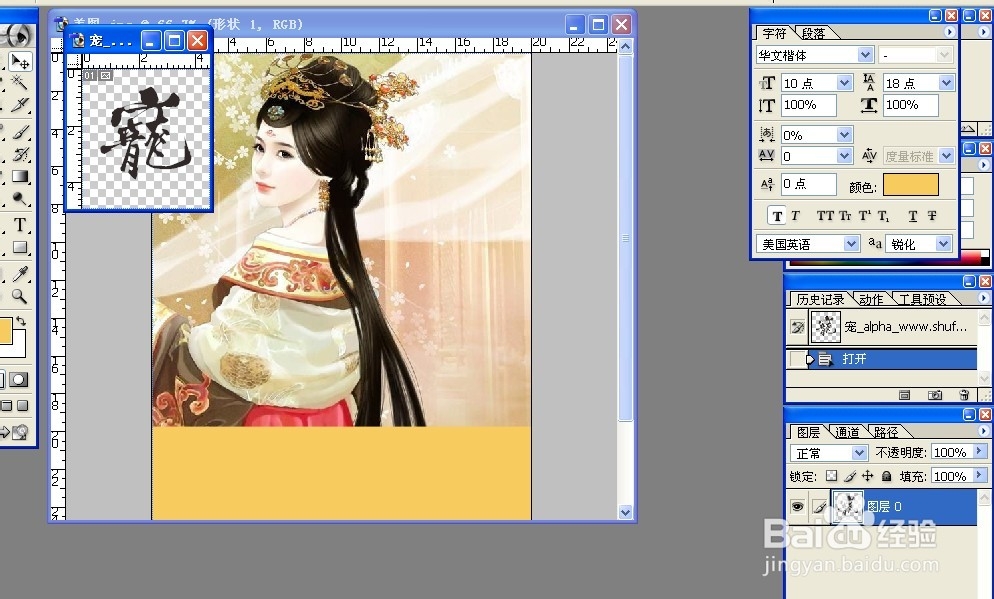Toggle lock all padlock icon
The image size is (994, 599).
click(x=886, y=476)
